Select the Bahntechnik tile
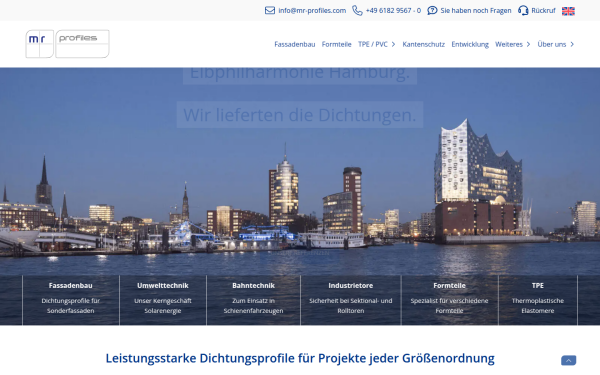 253,300
